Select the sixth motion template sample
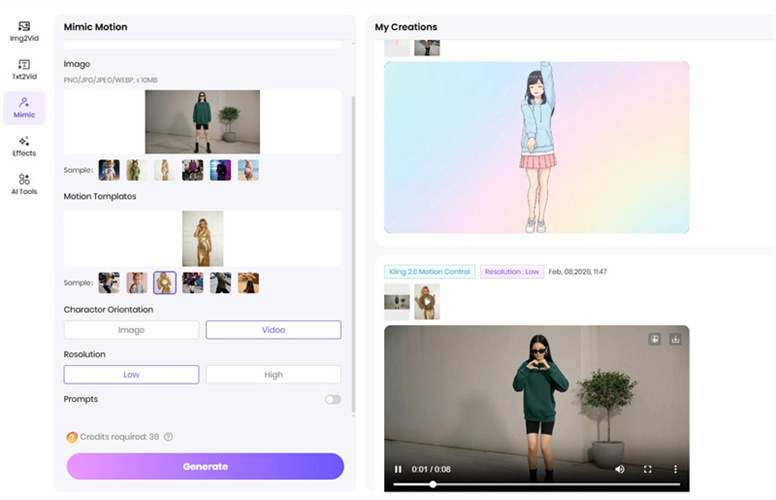 tap(248, 283)
